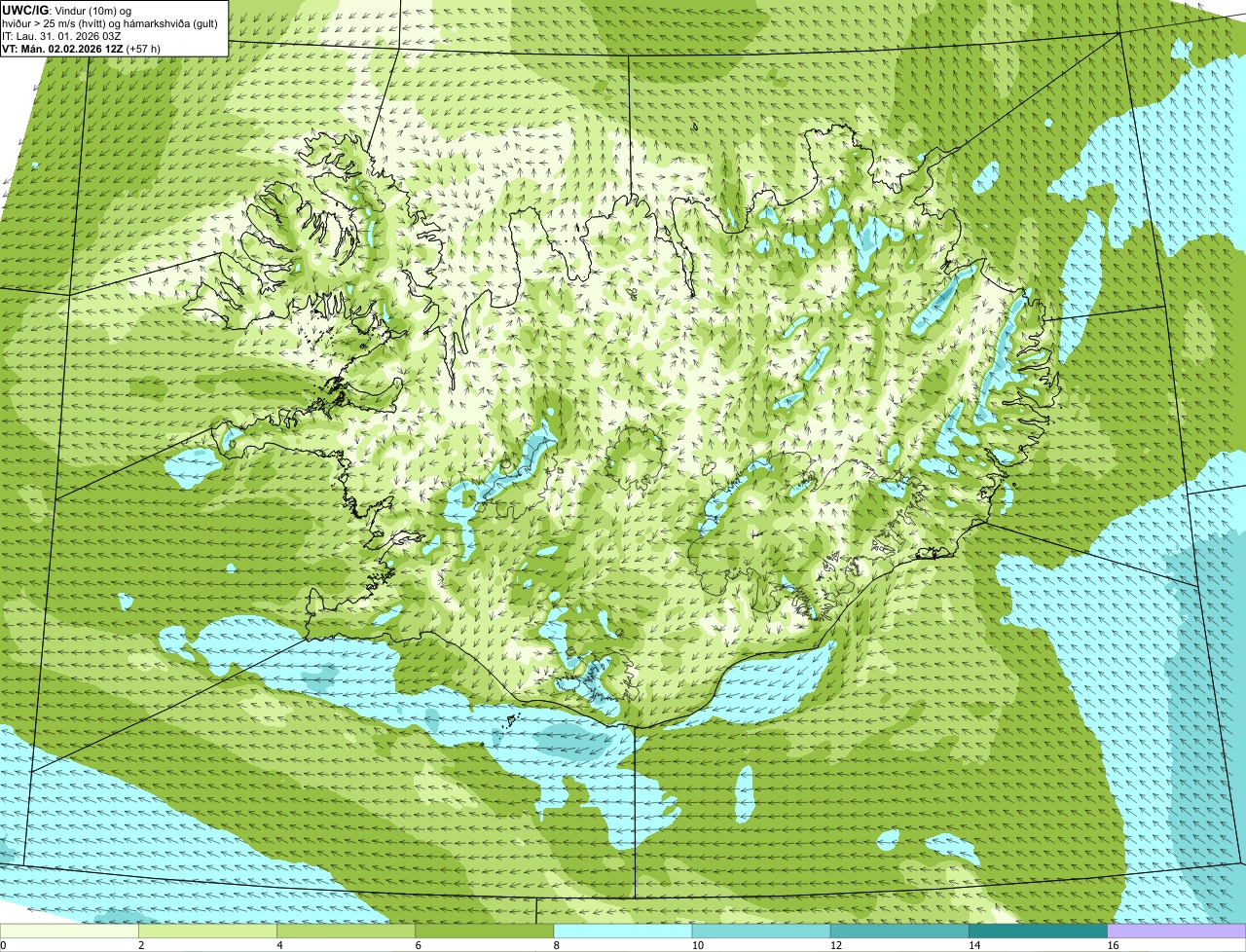Click the pale teal 10–12 legend swatch

[x=761, y=931]
